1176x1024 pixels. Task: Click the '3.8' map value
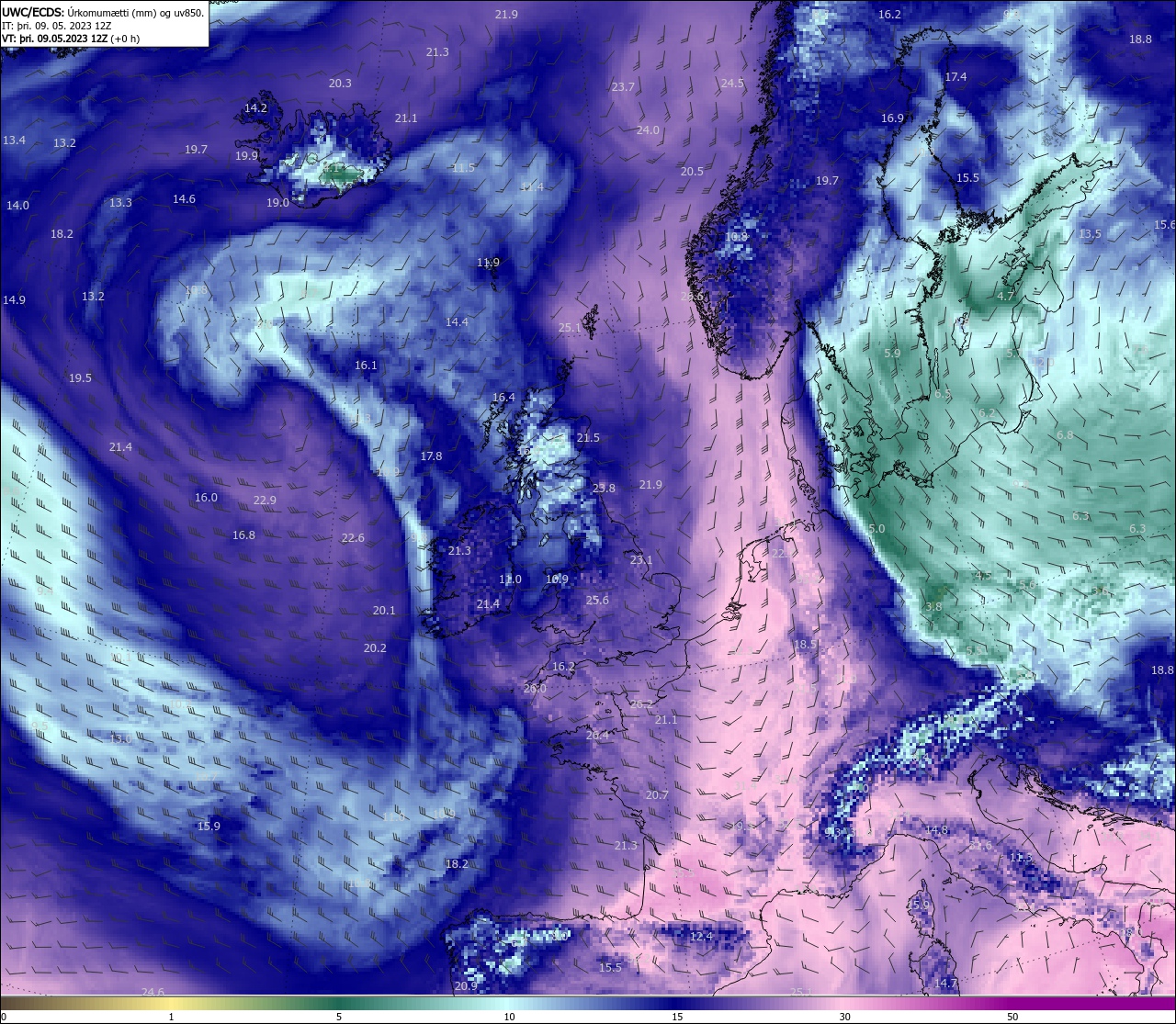[x=933, y=607]
